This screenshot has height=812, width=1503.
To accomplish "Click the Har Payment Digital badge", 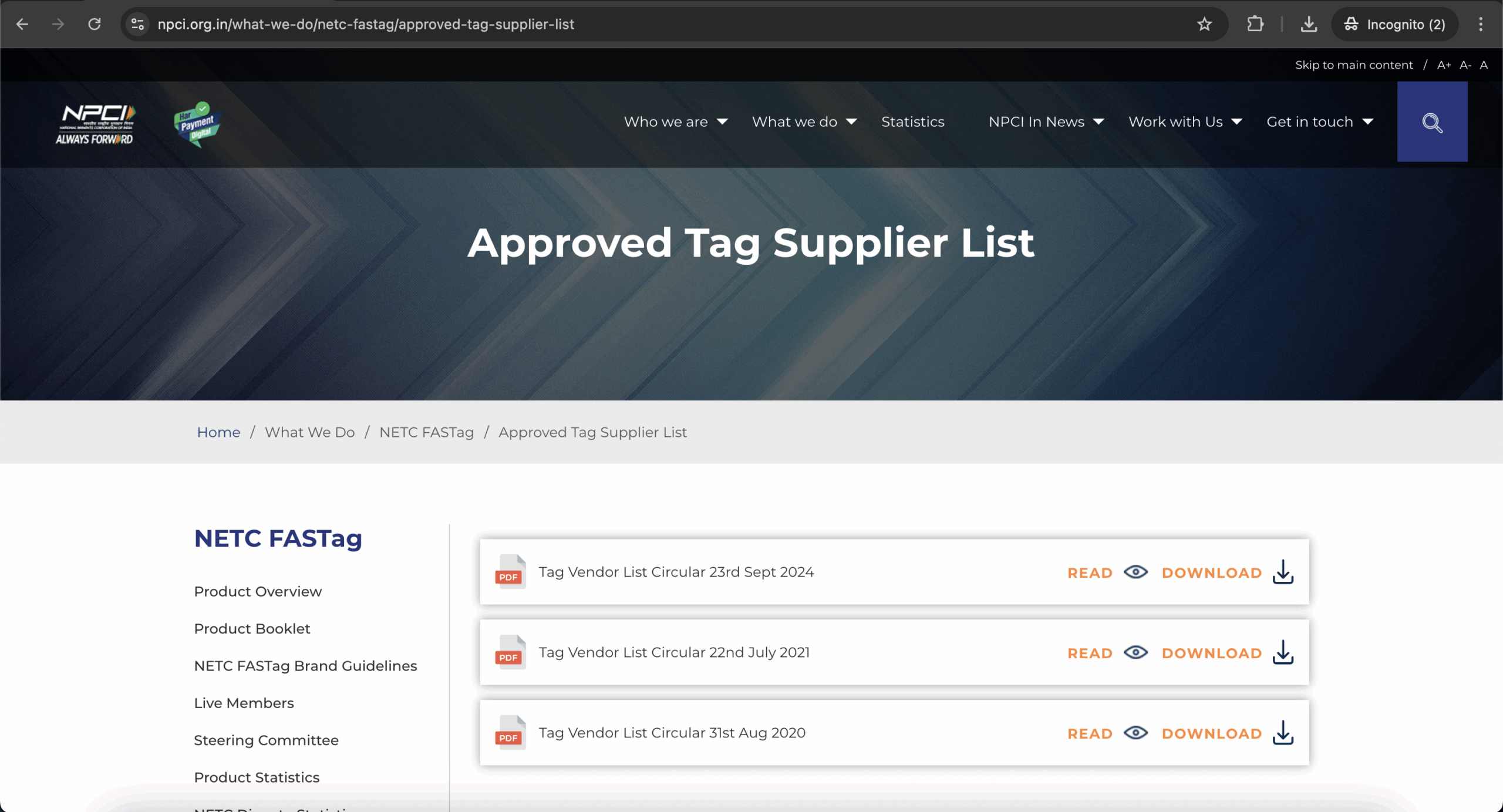I will 197,123.
